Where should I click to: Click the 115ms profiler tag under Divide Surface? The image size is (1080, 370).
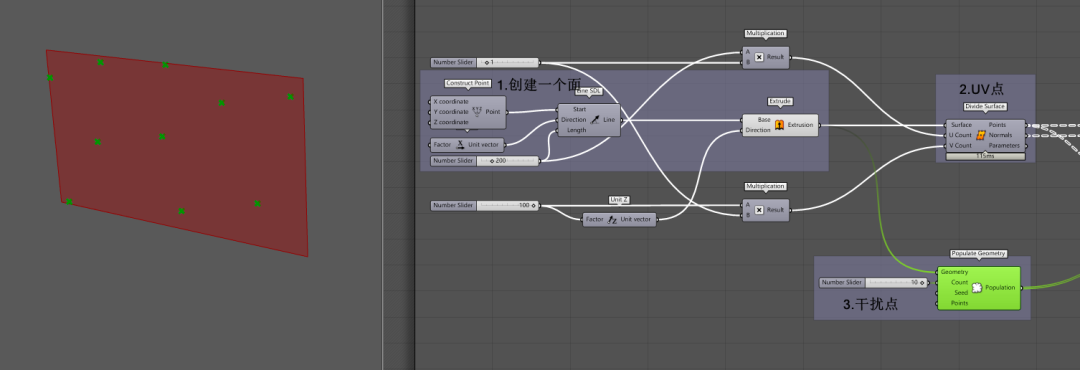click(984, 156)
